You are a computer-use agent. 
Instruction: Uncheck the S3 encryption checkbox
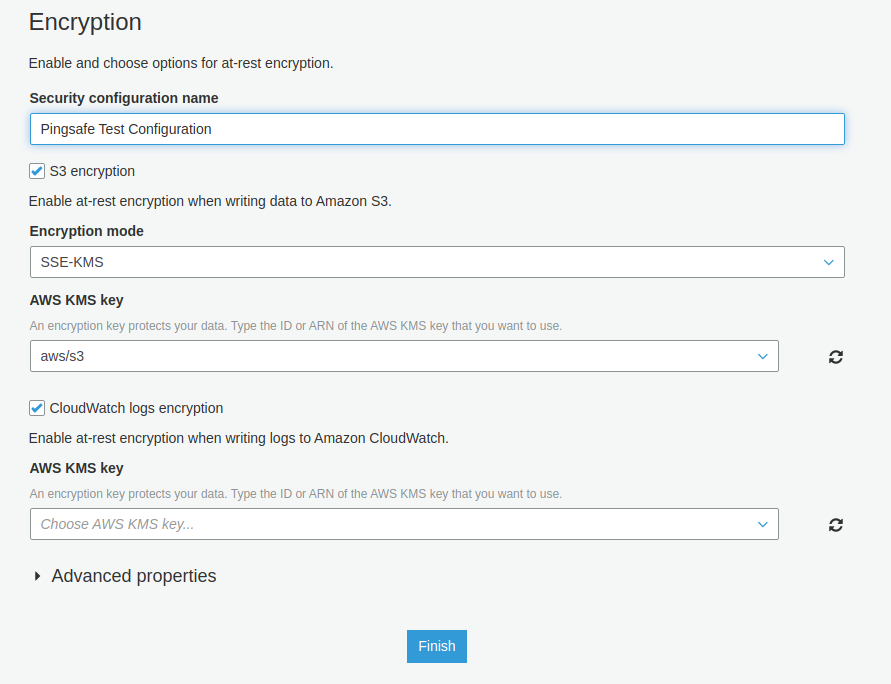37,171
